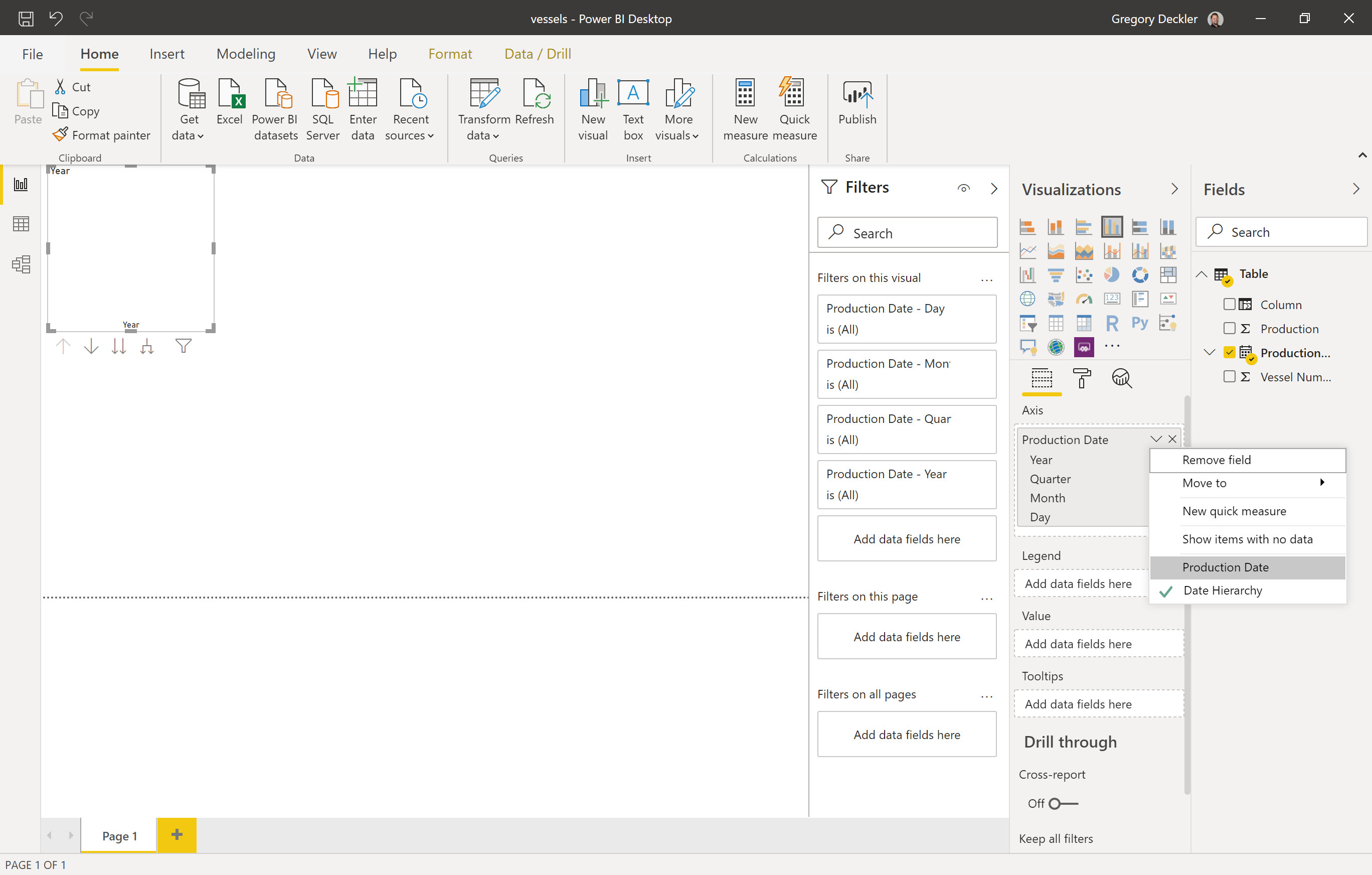
Task: Open Production Date axis field dropdown
Action: click(x=1155, y=439)
